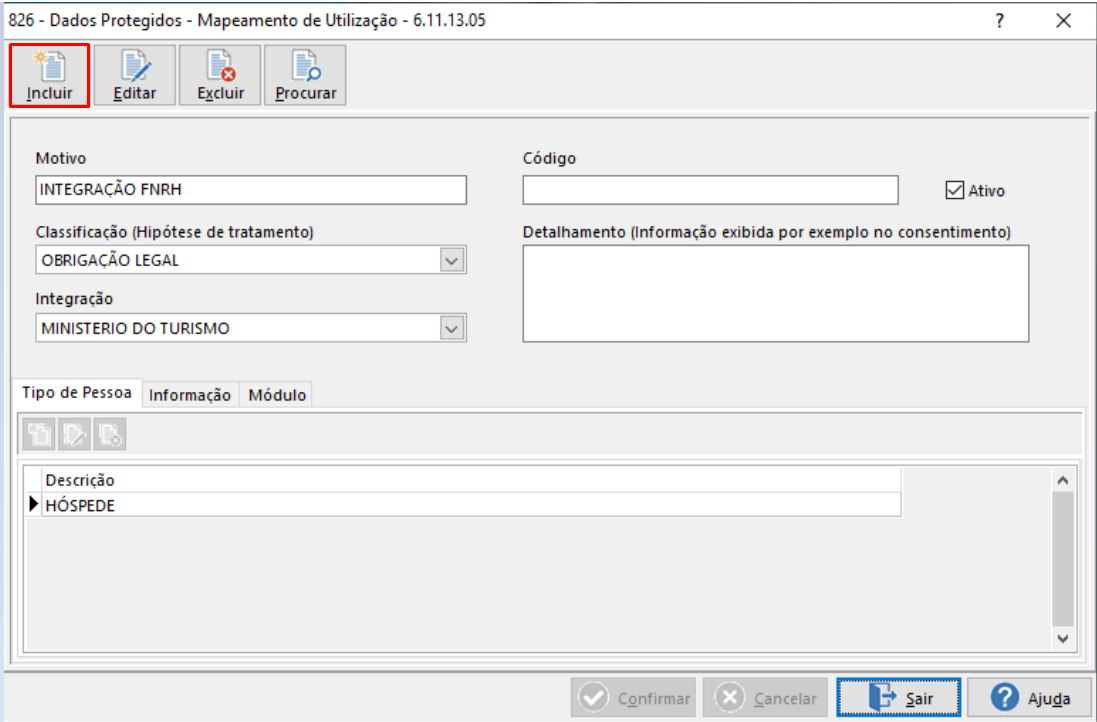
Task: Click the row indicator arrow beside HÓSPEDE
Action: click(x=33, y=504)
